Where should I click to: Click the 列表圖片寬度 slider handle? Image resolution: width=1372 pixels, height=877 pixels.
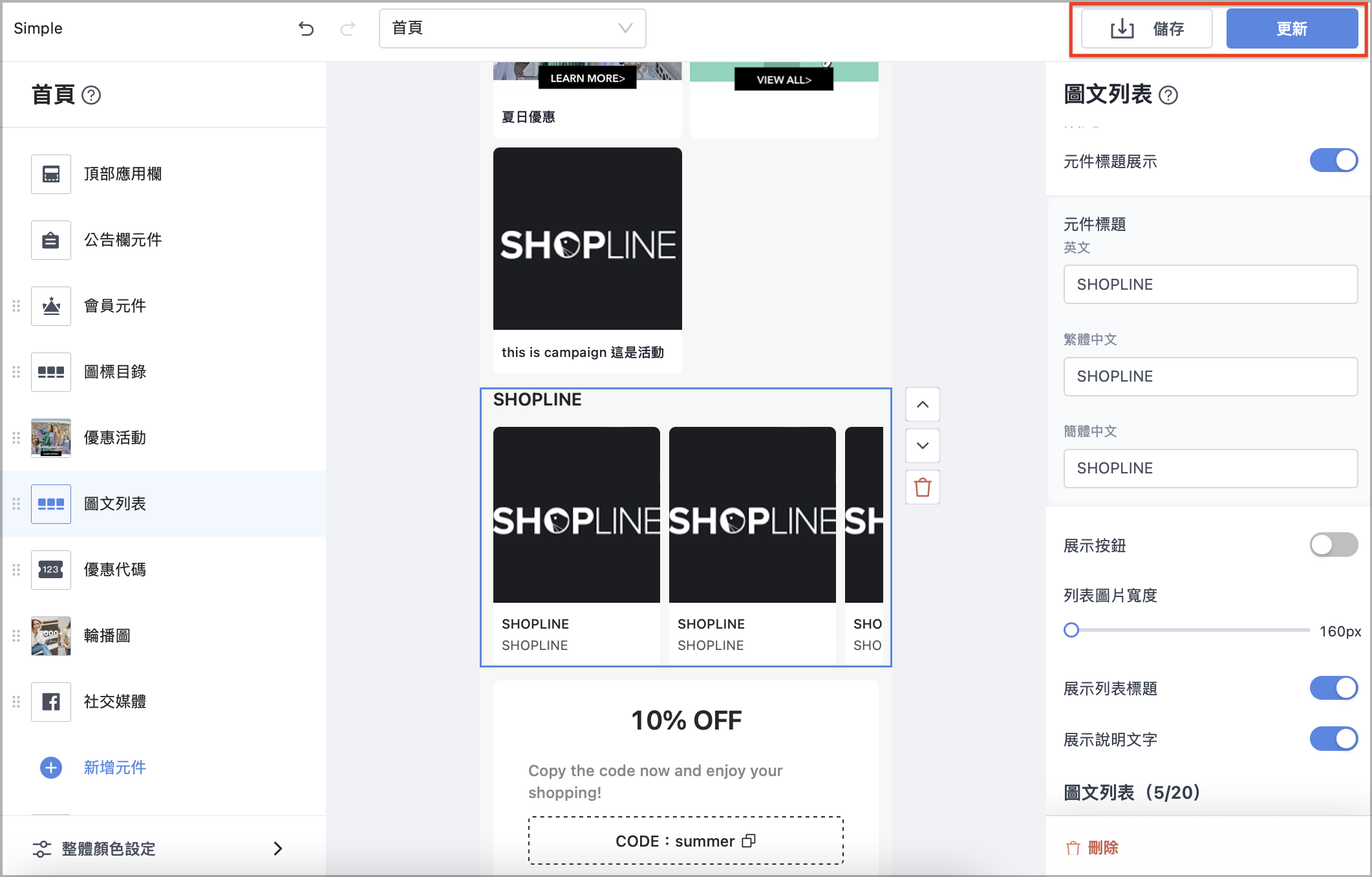[1071, 630]
